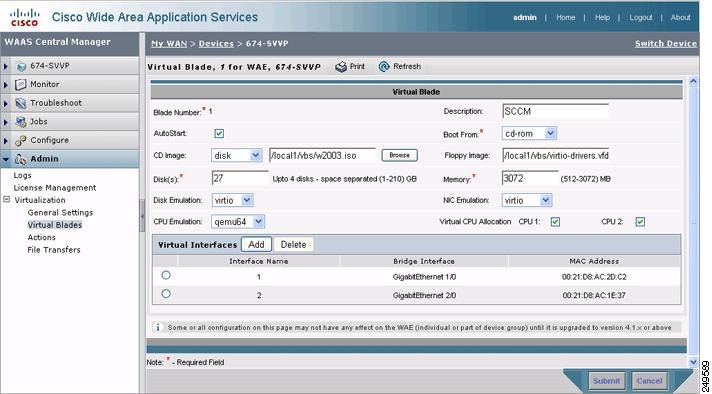Click Delete virtual interface button
The height and width of the screenshot is (394, 712).
pos(293,244)
